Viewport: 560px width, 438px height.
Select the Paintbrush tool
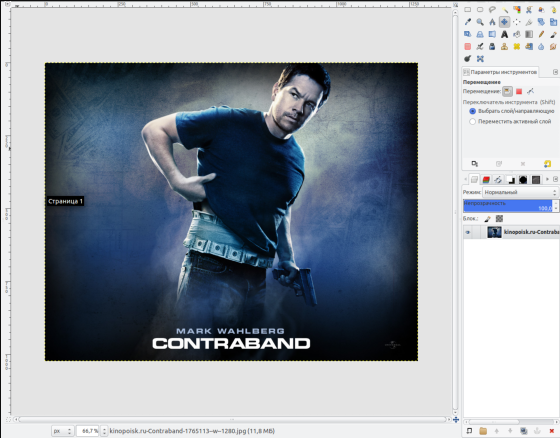click(x=553, y=34)
